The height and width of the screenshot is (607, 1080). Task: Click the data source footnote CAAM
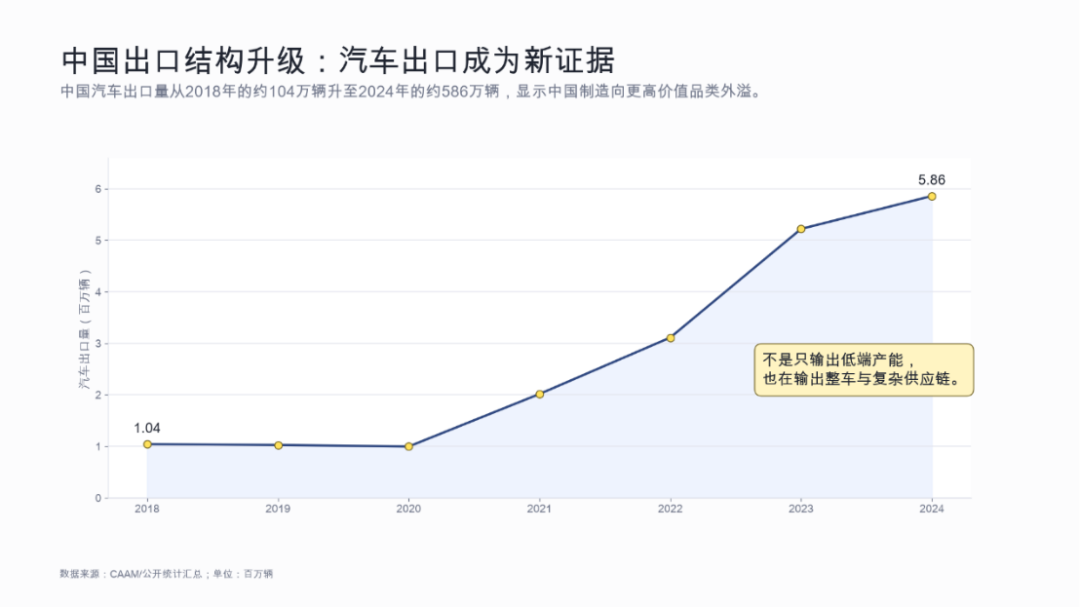tap(166, 573)
